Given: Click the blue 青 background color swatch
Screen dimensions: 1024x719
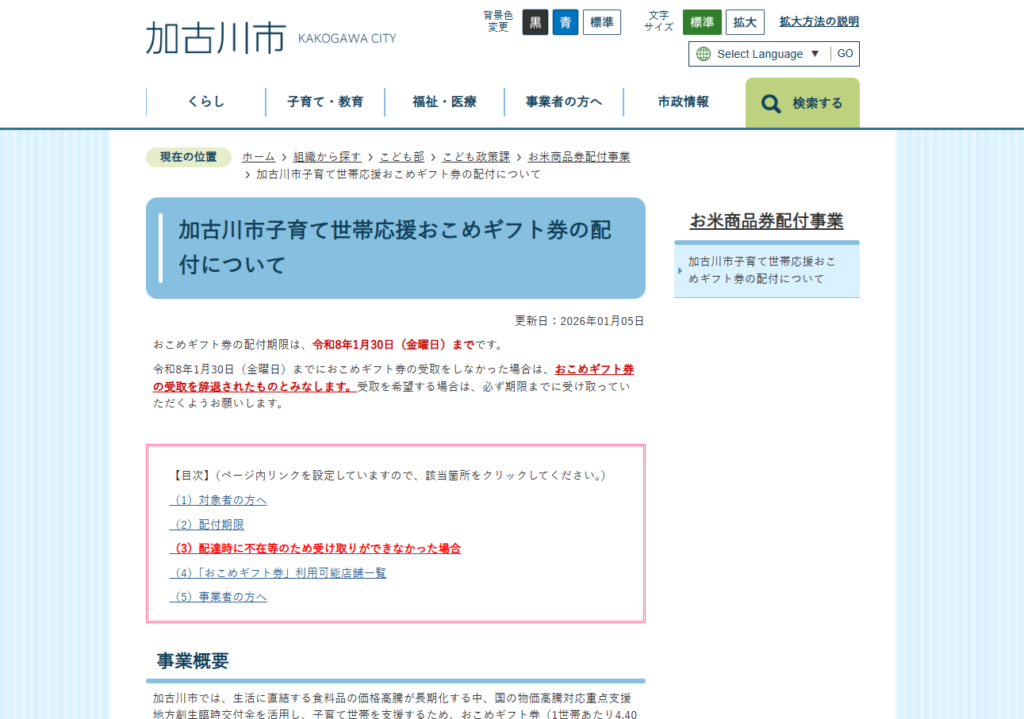Looking at the screenshot, I should (x=566, y=21).
